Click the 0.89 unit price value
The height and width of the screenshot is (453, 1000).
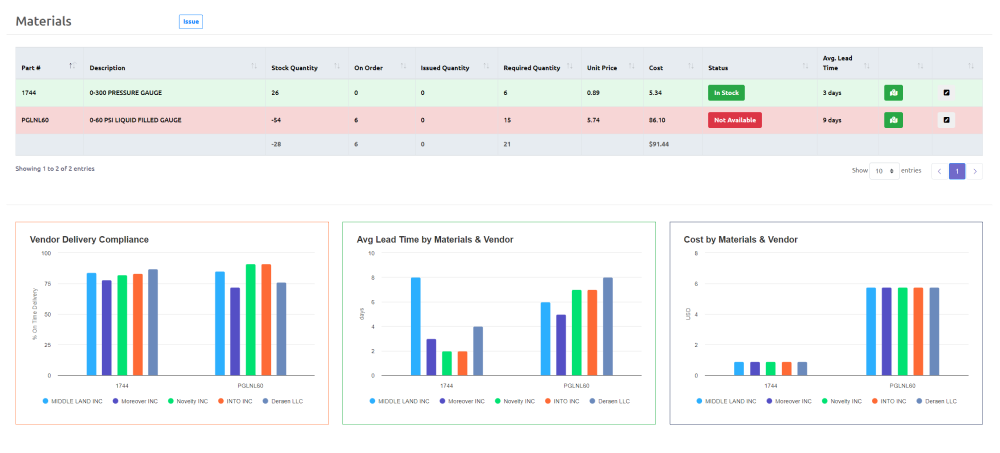point(593,93)
